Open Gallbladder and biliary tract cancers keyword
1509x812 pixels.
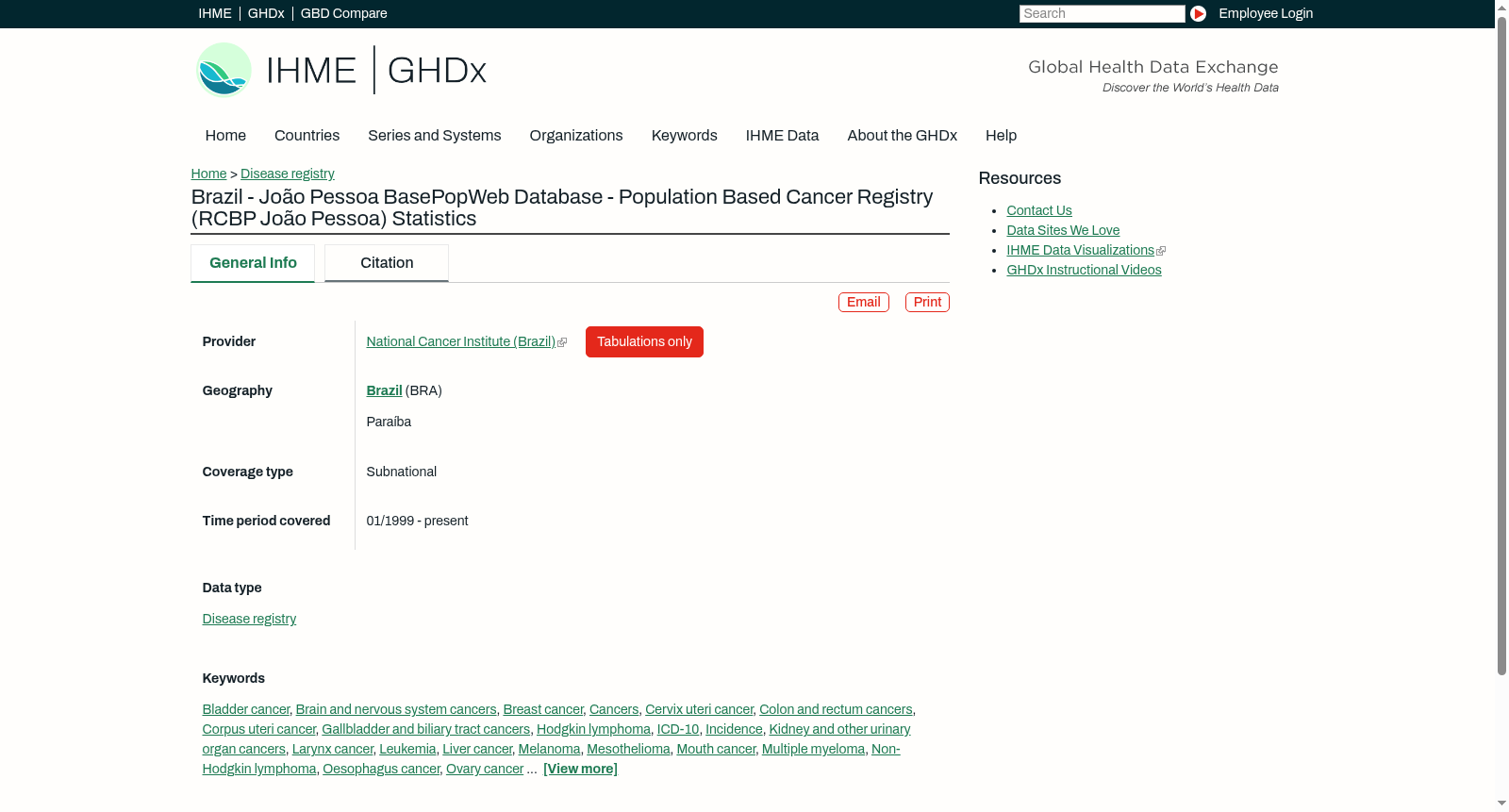point(426,729)
